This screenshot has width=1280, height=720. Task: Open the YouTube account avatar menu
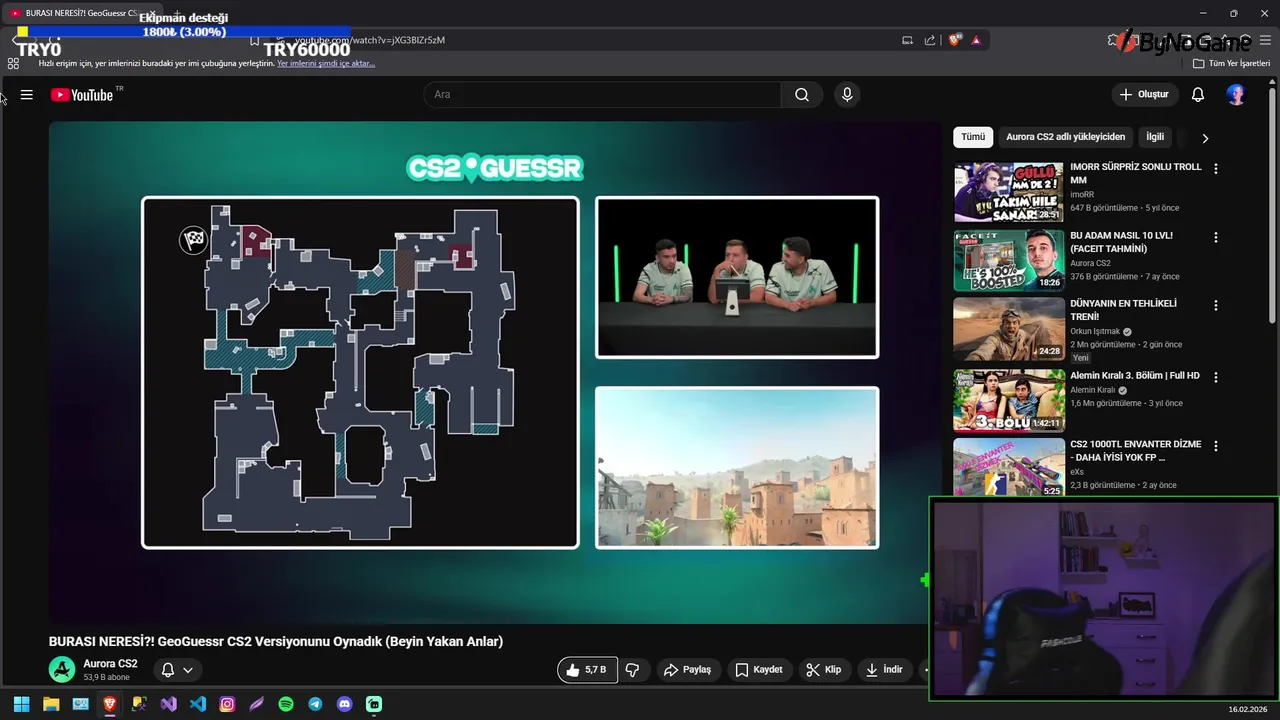point(1236,95)
